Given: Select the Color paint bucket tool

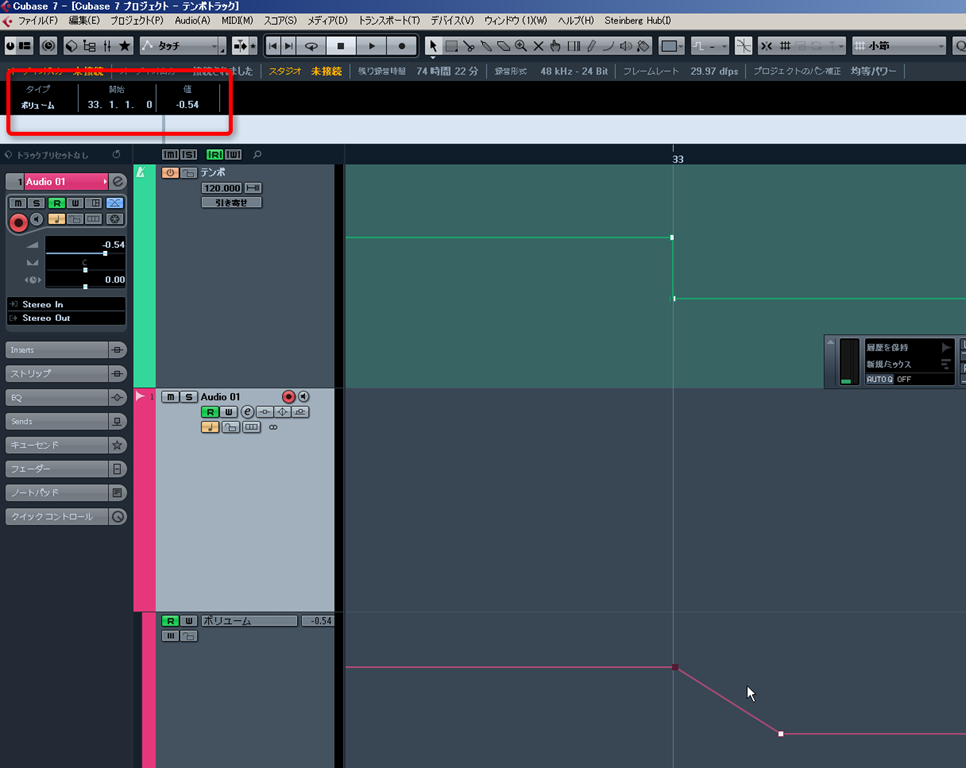Looking at the screenshot, I should tap(643, 46).
